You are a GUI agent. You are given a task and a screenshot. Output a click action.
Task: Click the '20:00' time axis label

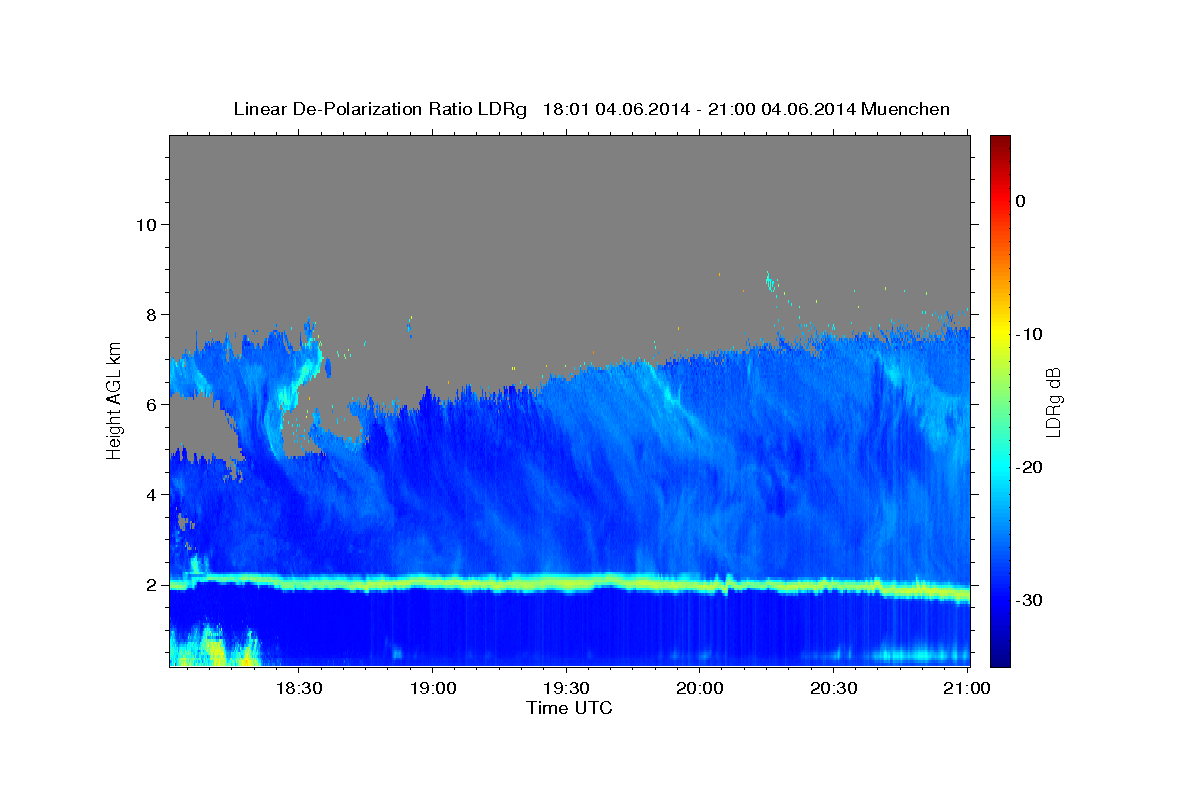click(x=700, y=689)
